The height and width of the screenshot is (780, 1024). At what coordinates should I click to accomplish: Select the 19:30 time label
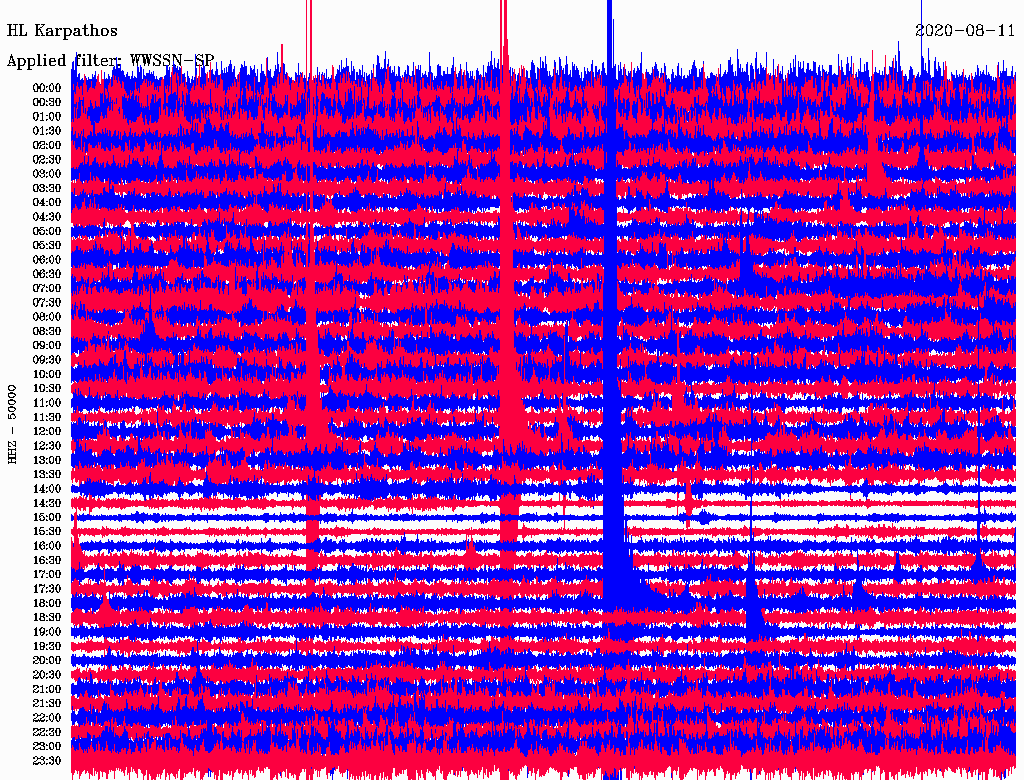pyautogui.click(x=47, y=647)
